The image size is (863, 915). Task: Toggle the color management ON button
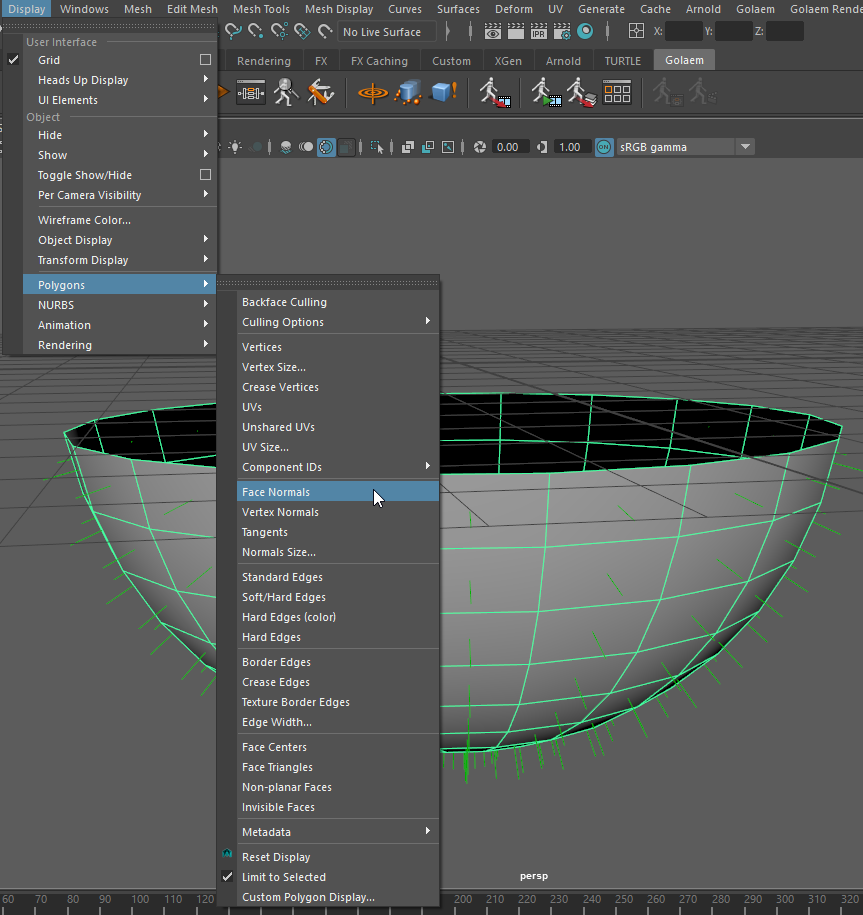pos(604,147)
